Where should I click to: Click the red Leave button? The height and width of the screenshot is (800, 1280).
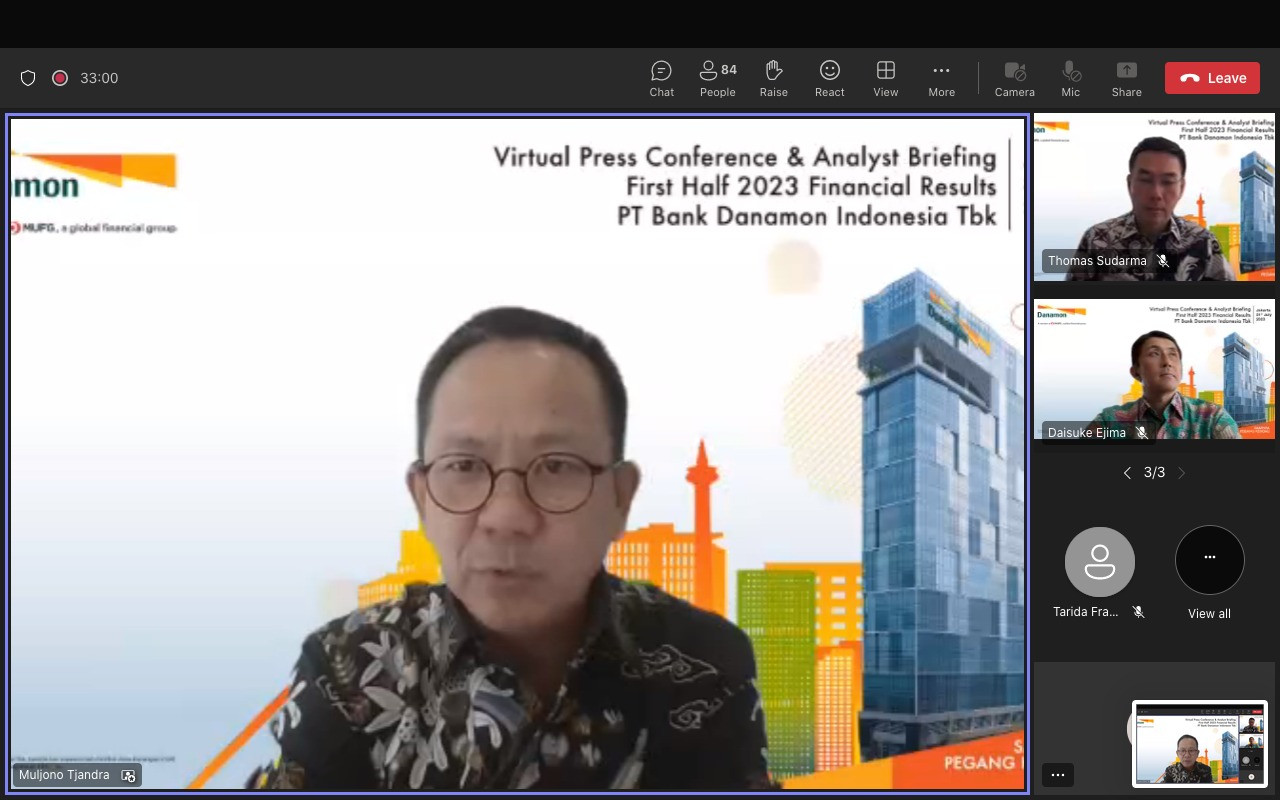pyautogui.click(x=1212, y=78)
